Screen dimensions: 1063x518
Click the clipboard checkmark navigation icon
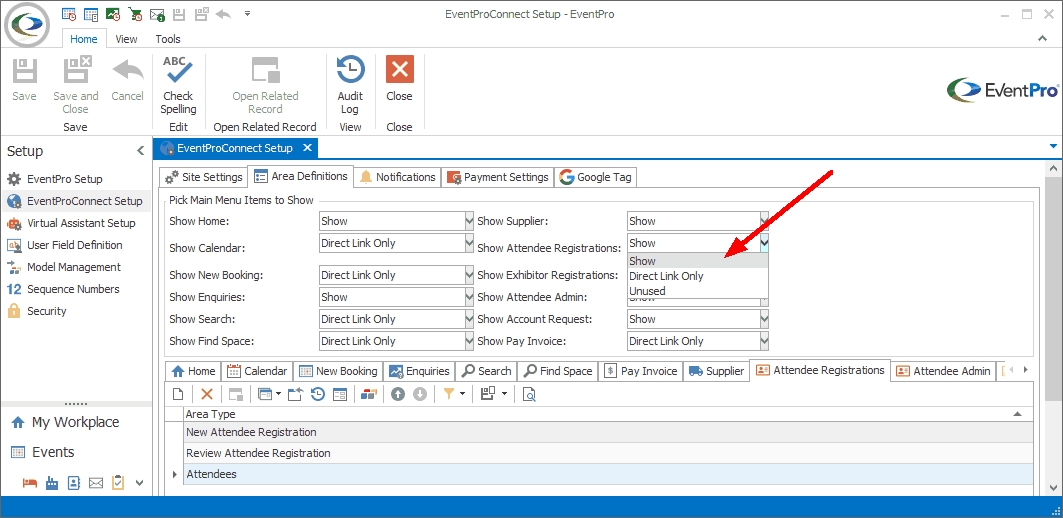(x=118, y=483)
